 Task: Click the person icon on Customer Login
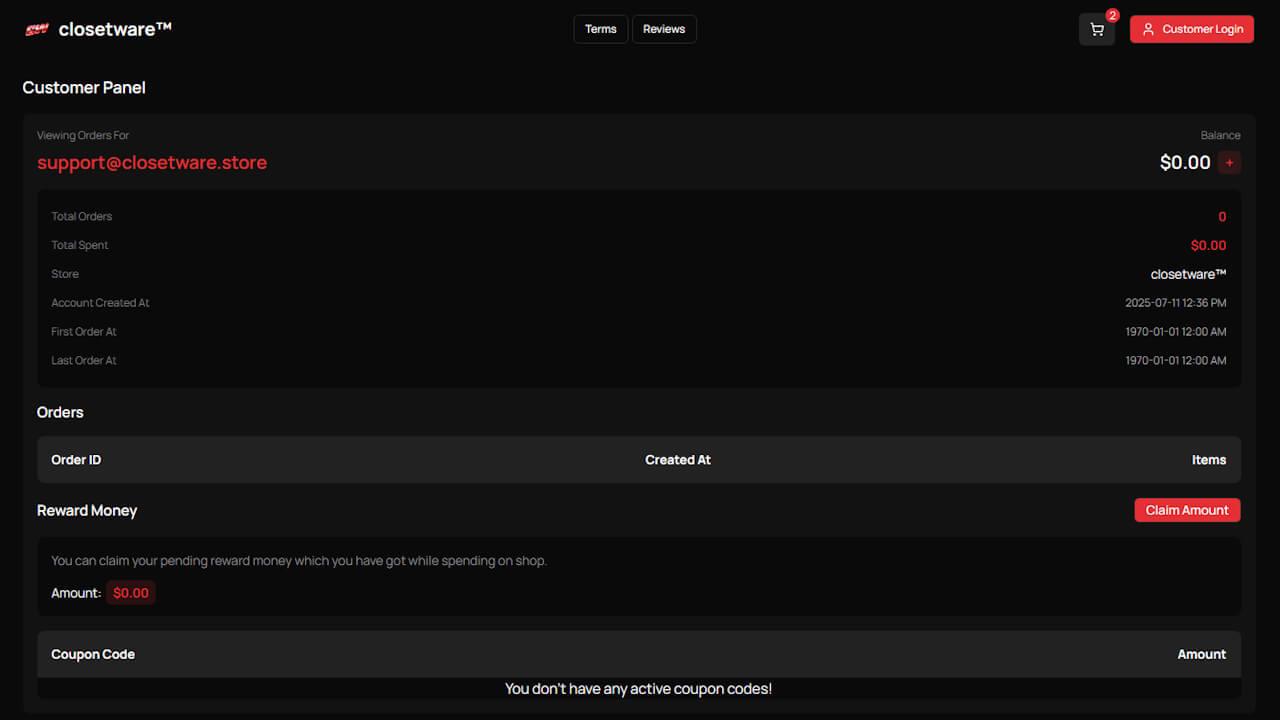(1148, 29)
